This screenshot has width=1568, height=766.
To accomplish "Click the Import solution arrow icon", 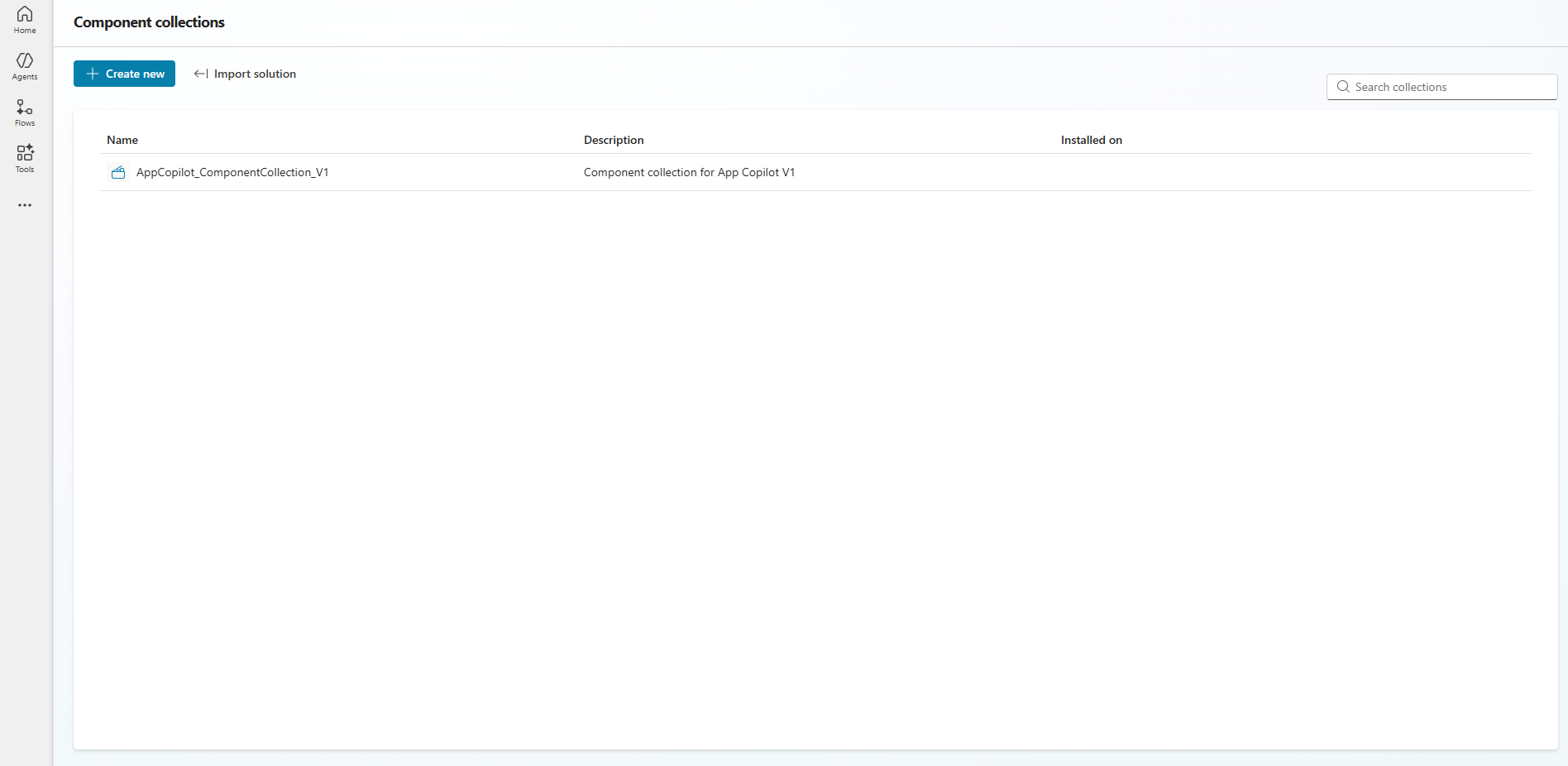I will coord(200,74).
